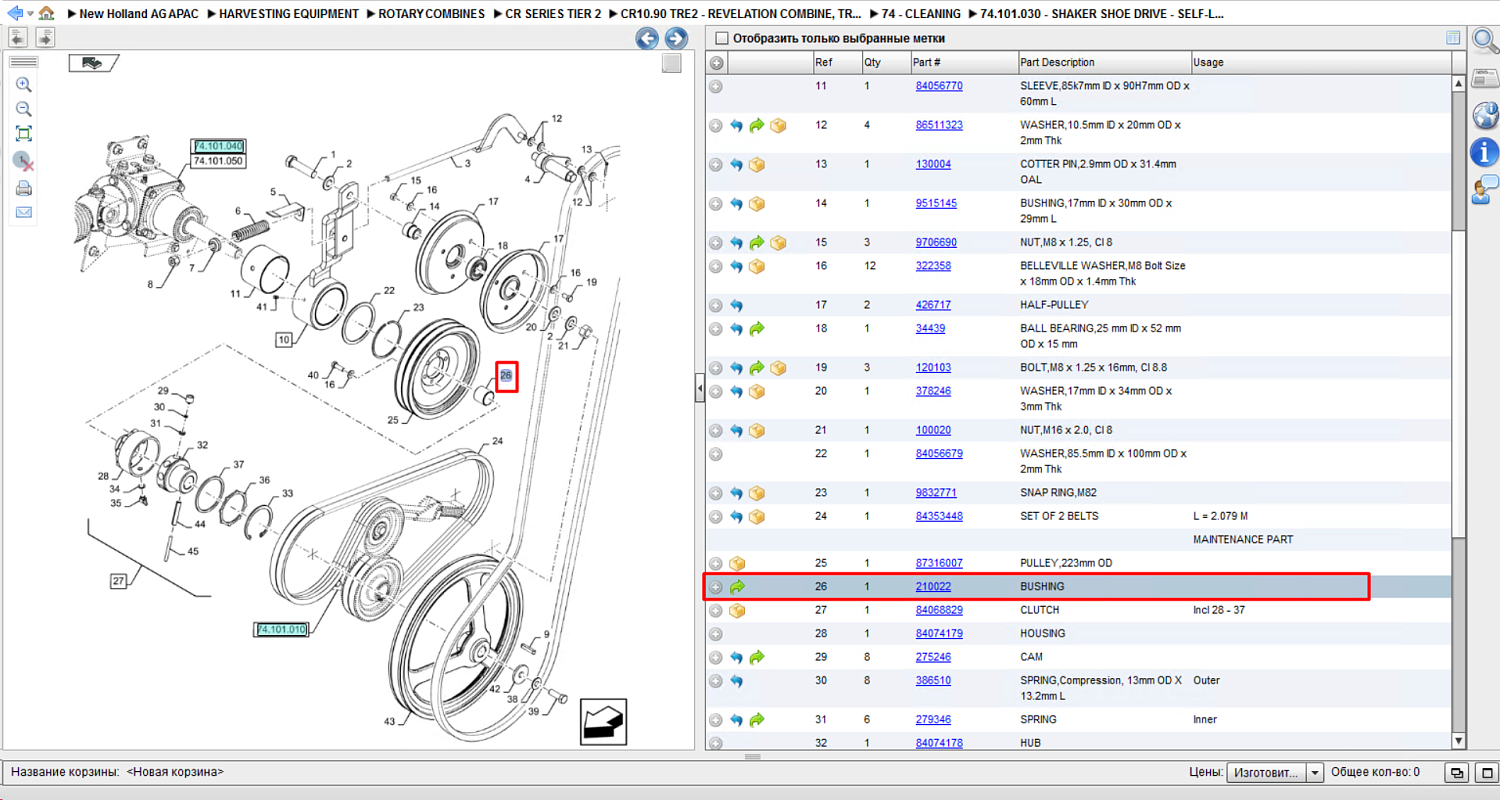
Task: Open the news icon in the right sidebar
Action: click(x=1484, y=79)
